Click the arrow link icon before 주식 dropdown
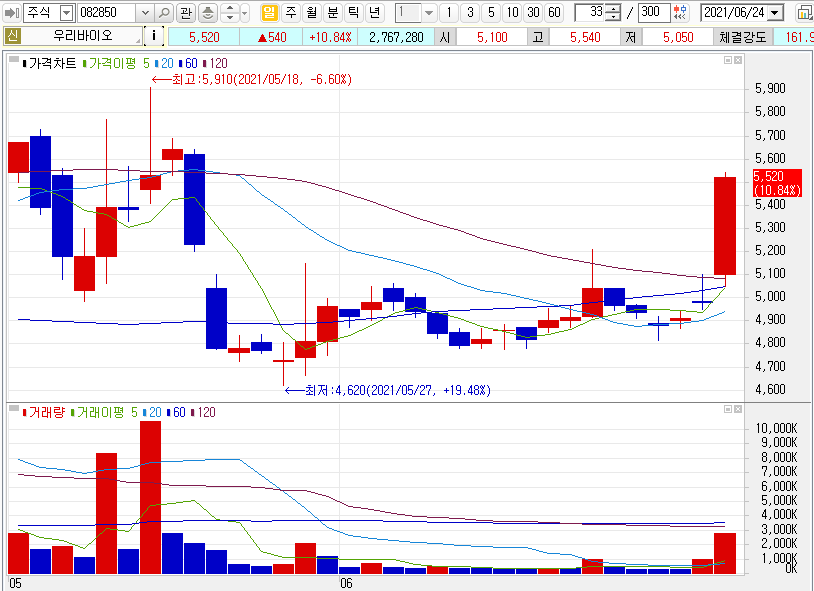This screenshot has height=591, width=814. [x=11, y=12]
